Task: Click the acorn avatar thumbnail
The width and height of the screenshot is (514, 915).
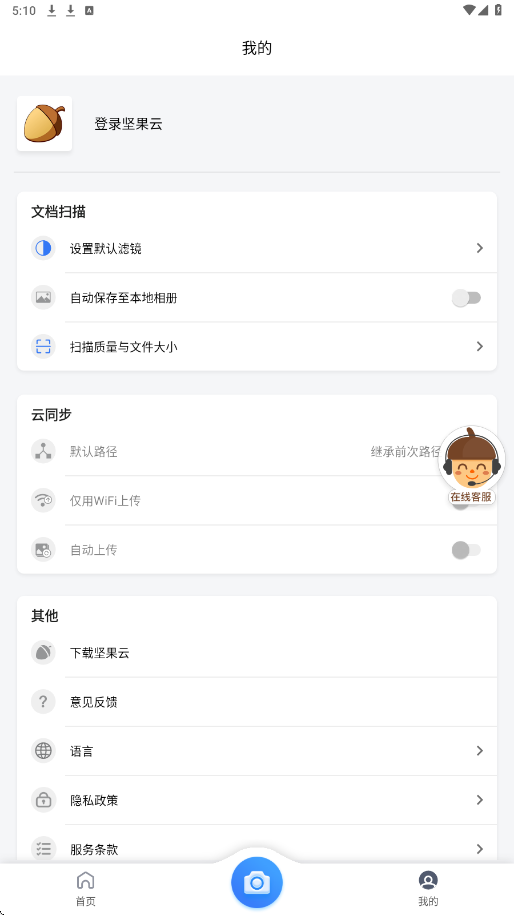Action: tap(44, 124)
